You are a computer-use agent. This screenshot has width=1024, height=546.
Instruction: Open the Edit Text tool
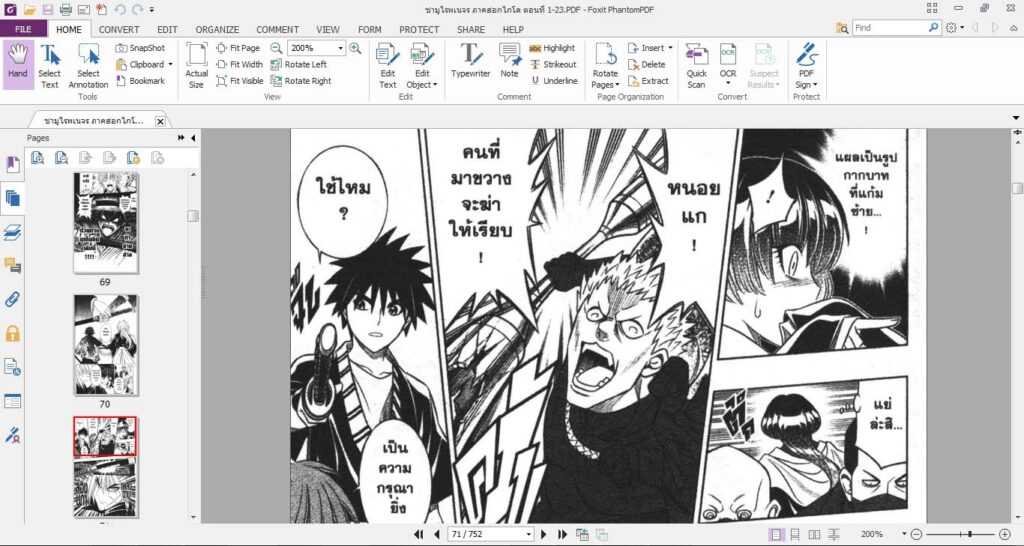[x=387, y=66]
